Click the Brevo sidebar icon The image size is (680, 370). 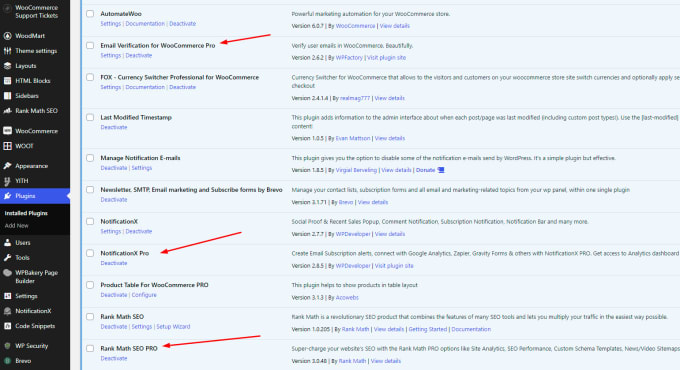click(7, 361)
